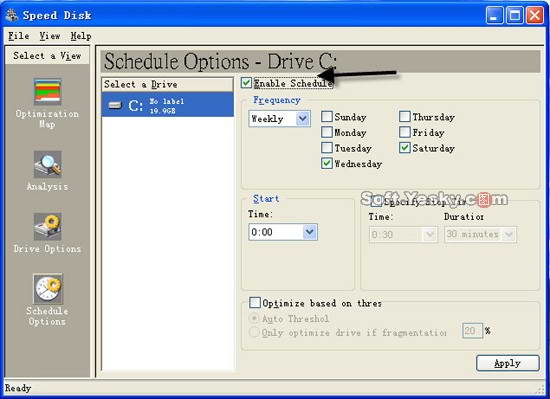This screenshot has height=399, width=550.
Task: Check the Sunday checkbox
Action: pos(327,116)
